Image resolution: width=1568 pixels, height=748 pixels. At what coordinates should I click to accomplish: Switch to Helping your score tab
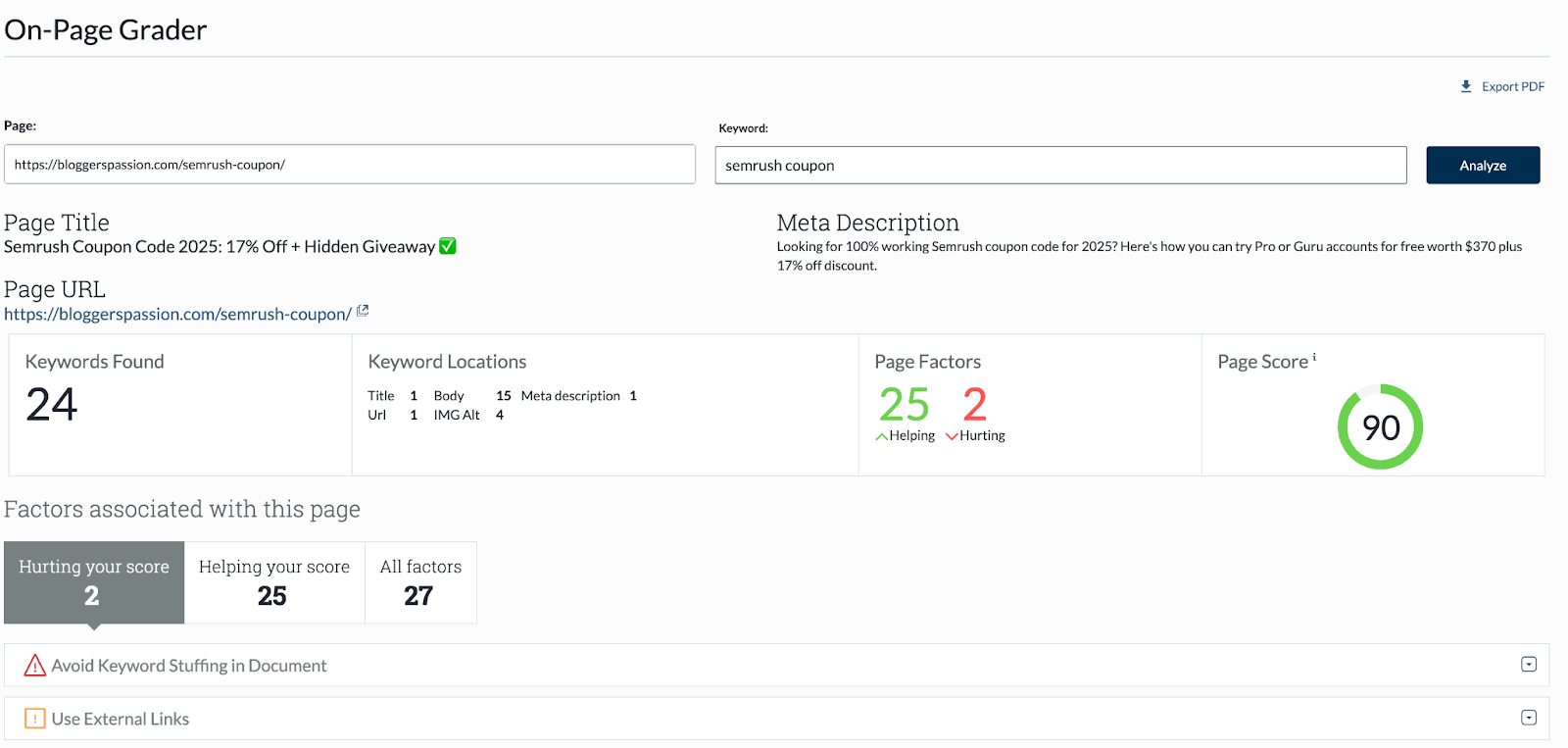[274, 582]
